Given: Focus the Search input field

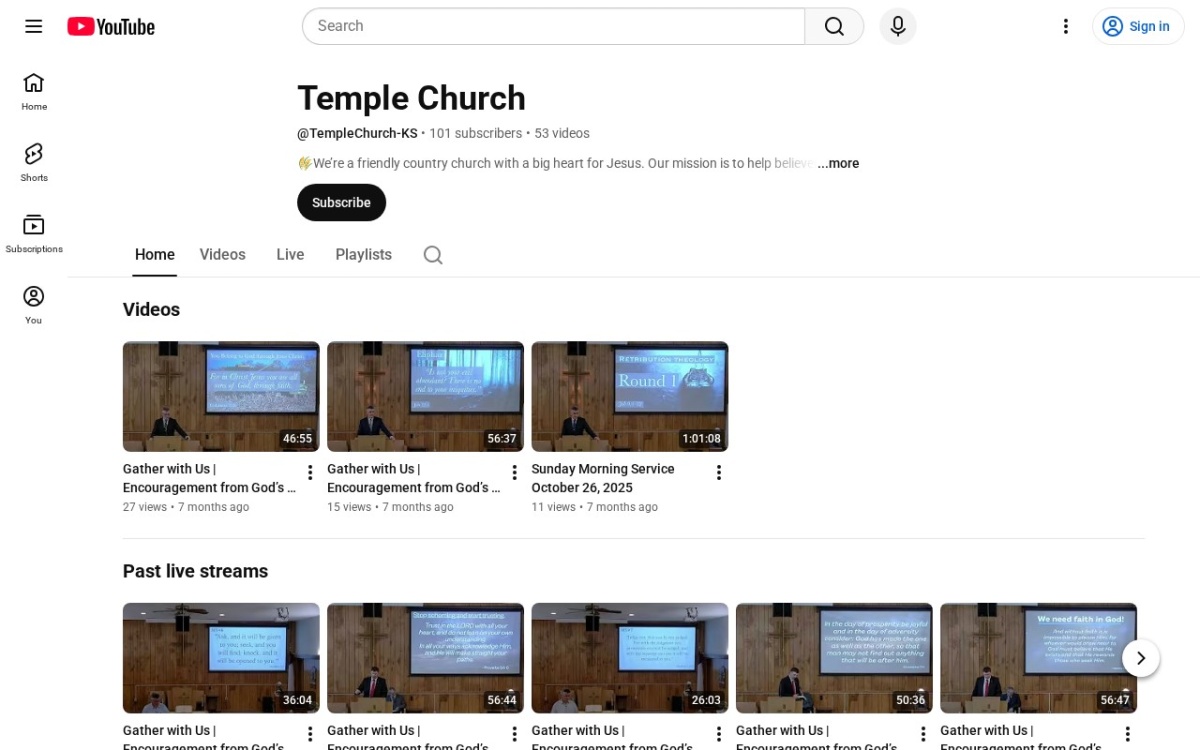Looking at the screenshot, I should coord(553,26).
